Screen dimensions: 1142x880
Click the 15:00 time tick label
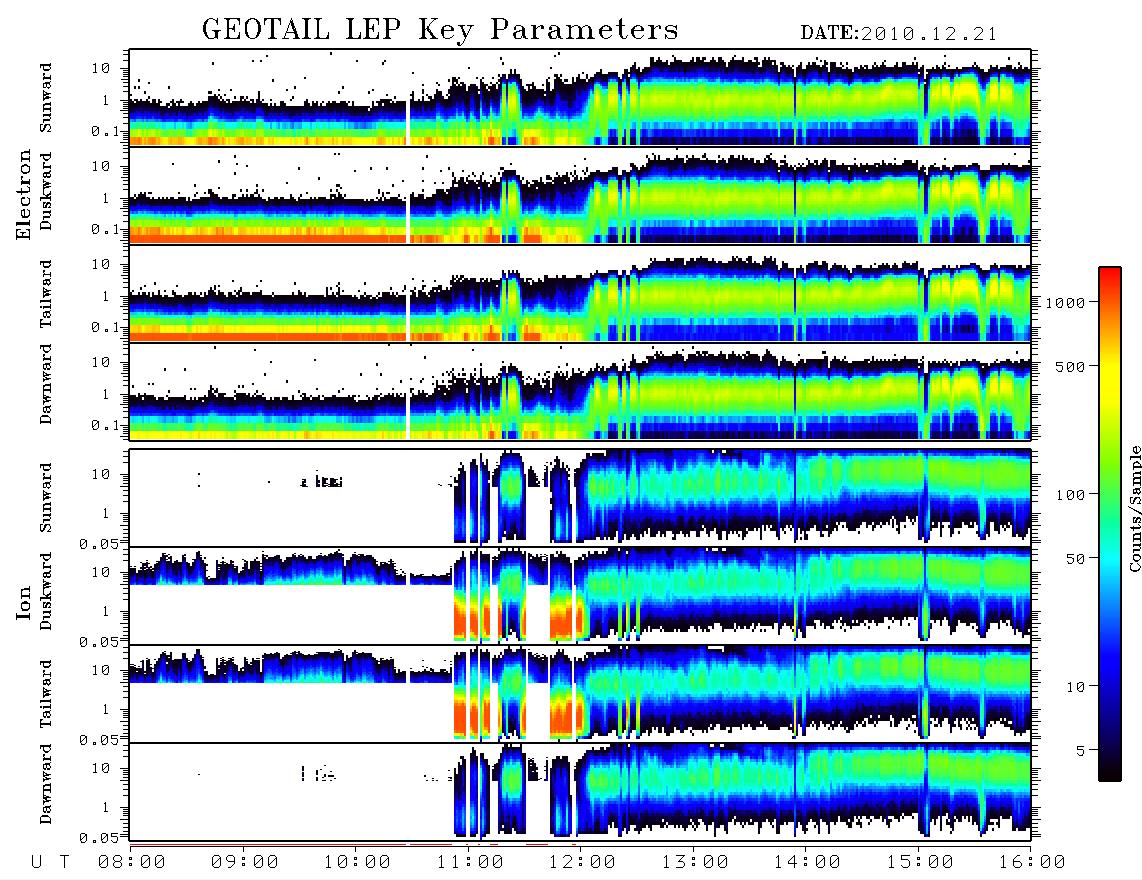(x=920, y=862)
